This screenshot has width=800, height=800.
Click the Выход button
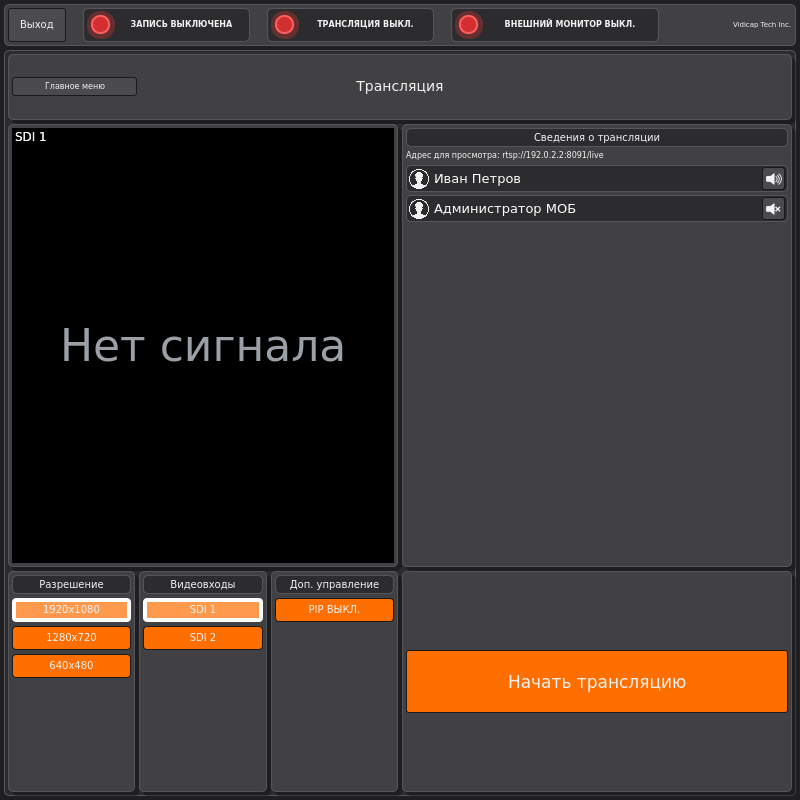tap(37, 24)
